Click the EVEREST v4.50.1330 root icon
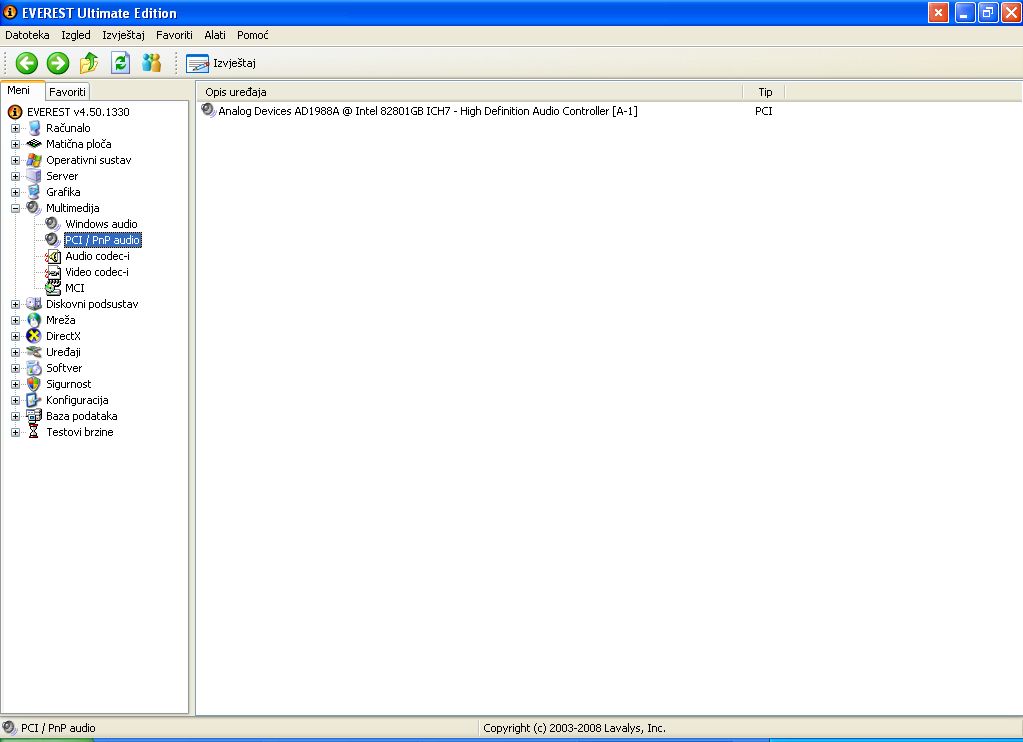Screen dimensions: 1023x742 [x=15, y=112]
